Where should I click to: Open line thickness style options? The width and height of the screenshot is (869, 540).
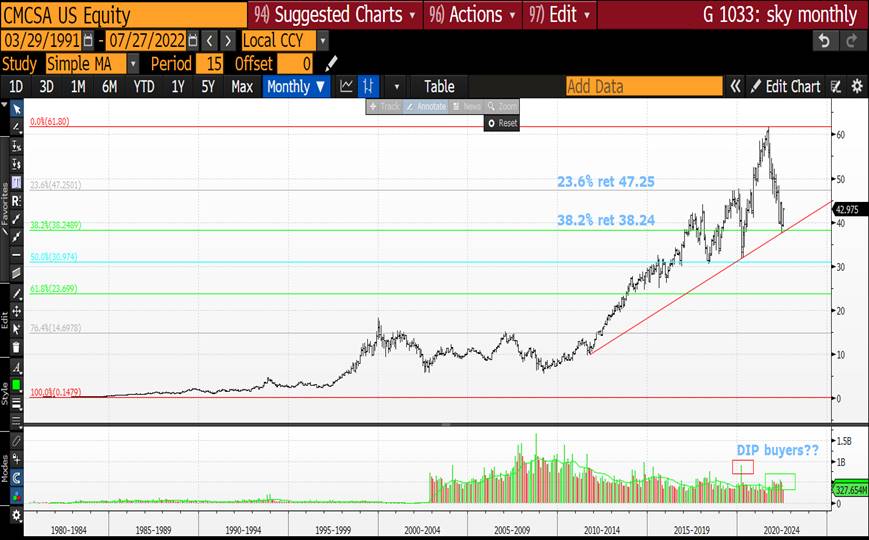coord(17,403)
